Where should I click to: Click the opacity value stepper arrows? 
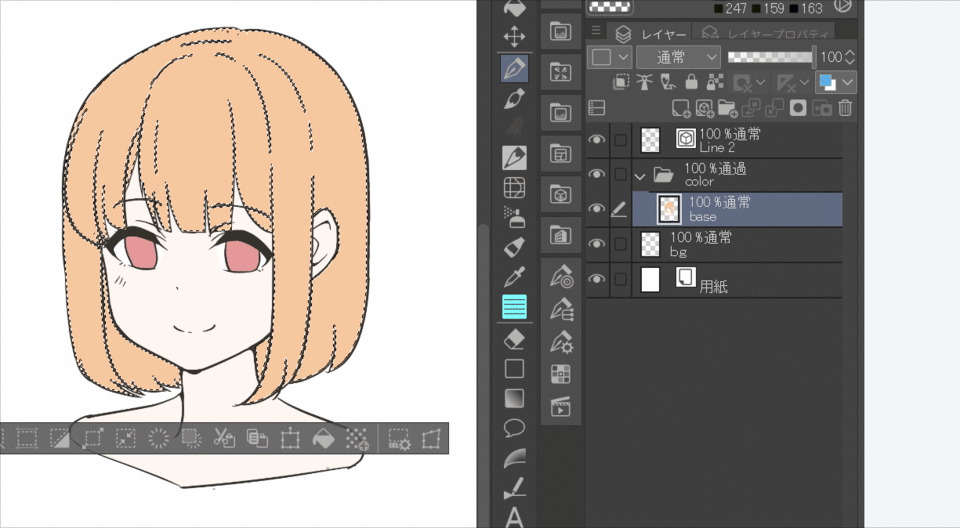(849, 57)
